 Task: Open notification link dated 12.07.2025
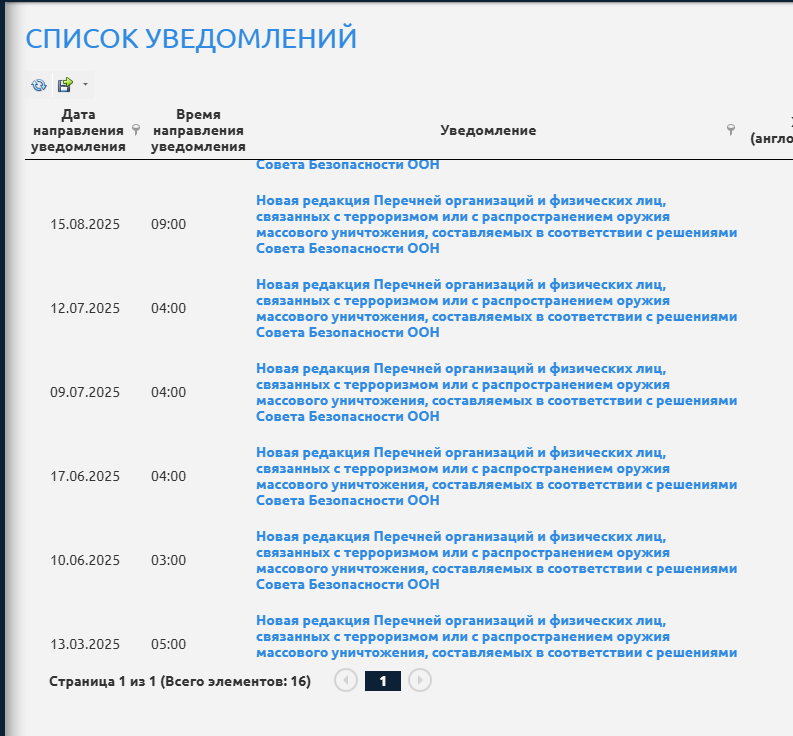coord(496,309)
